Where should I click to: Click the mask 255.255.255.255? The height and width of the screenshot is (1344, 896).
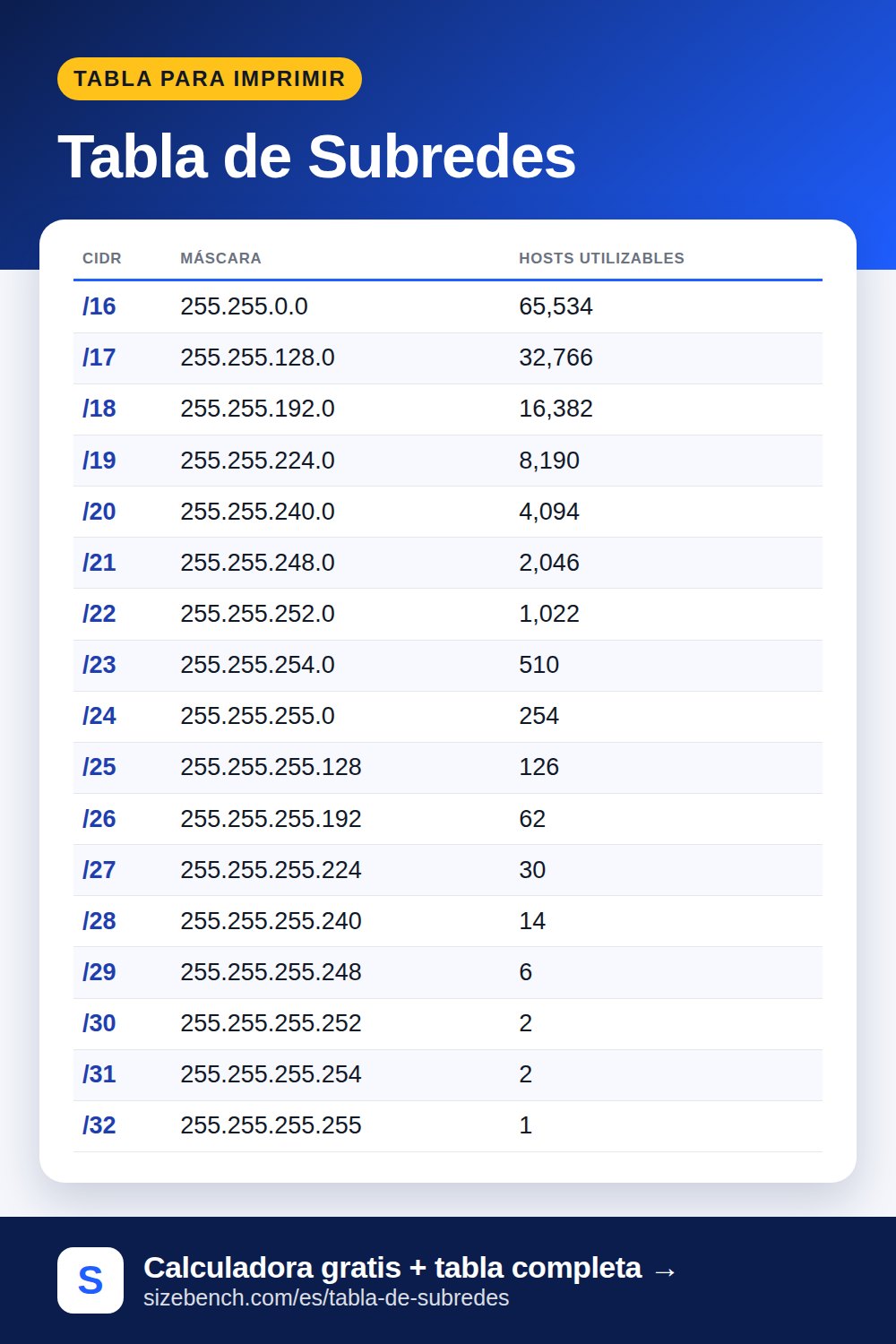[x=271, y=1125]
